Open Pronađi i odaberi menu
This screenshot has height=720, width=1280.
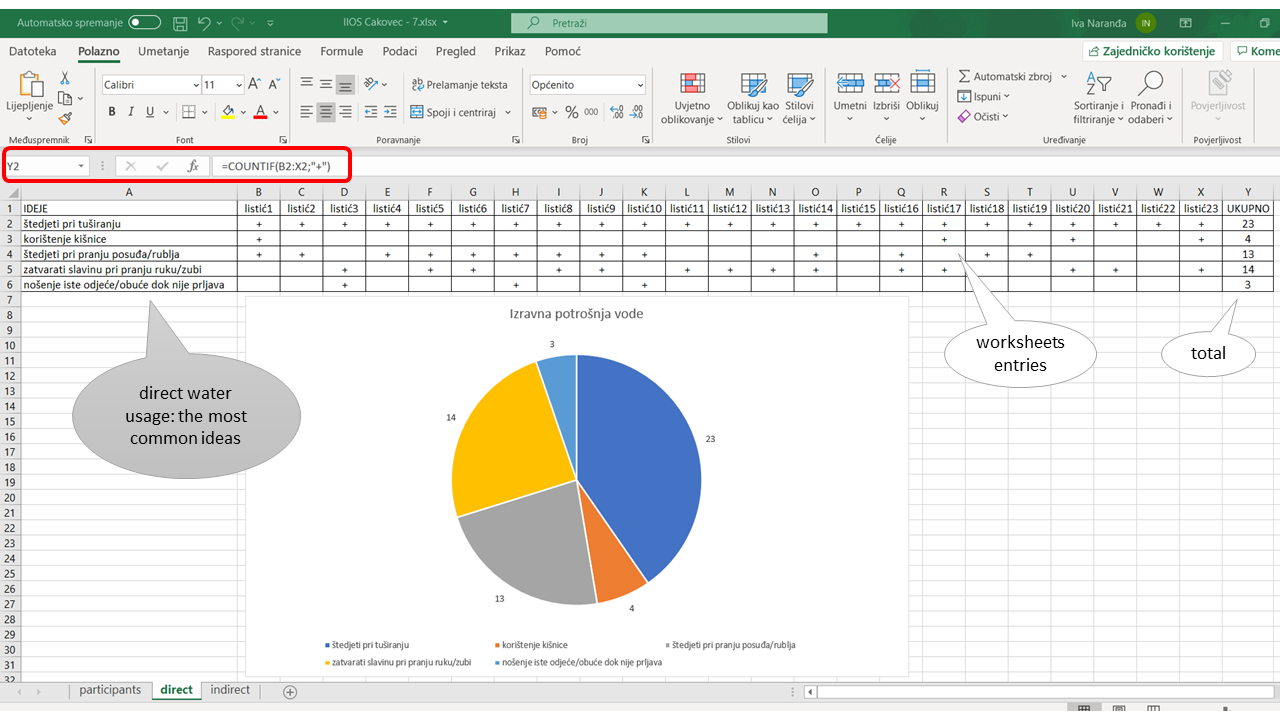tap(1151, 98)
